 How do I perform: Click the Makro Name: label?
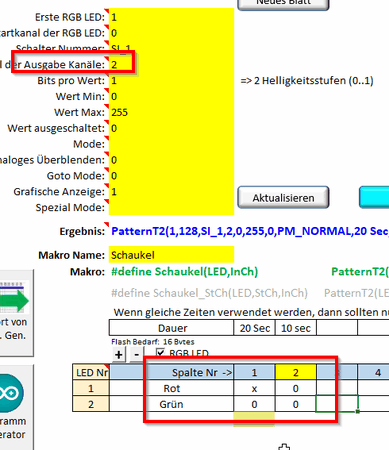(71, 255)
